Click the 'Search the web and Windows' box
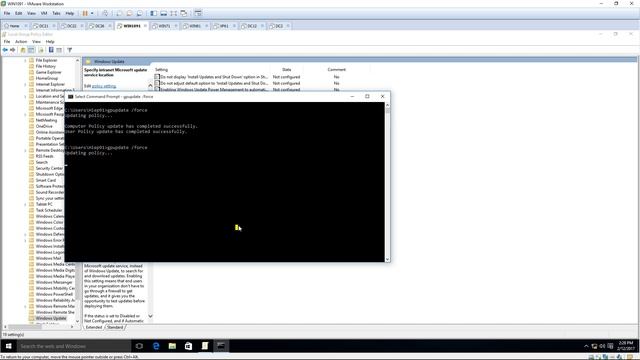Viewport: 640px width, 360px height. 73,346
